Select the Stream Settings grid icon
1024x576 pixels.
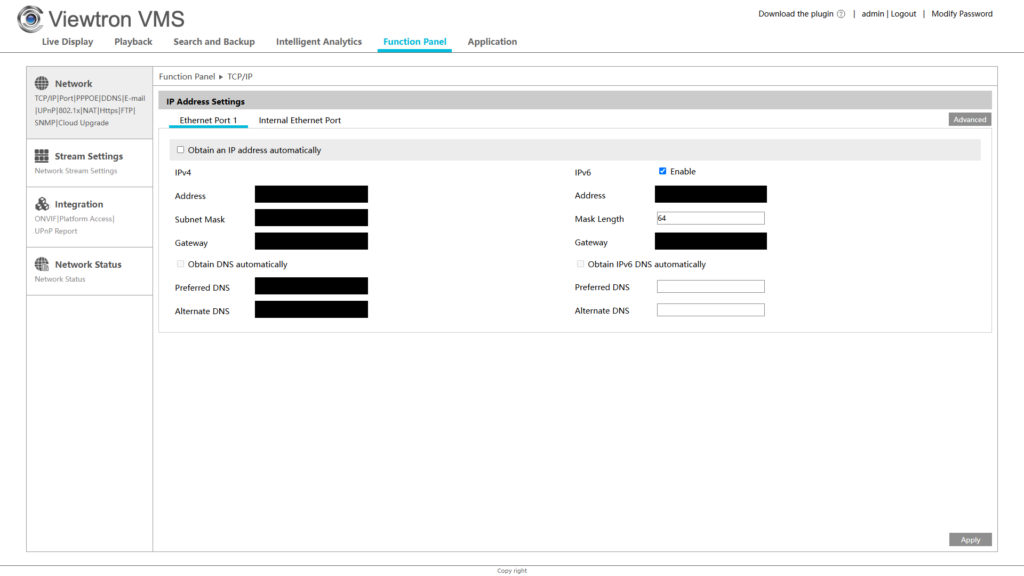pos(42,155)
